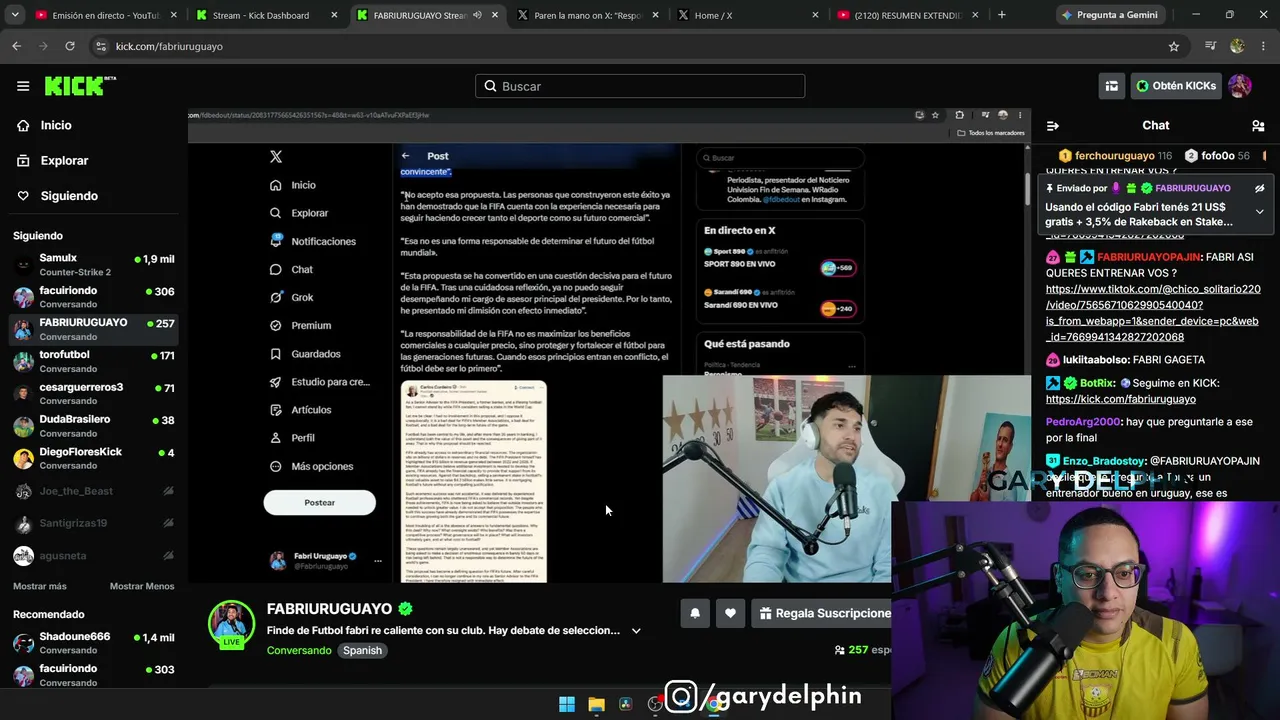1280x720 pixels.
Task: Click PedroArg2000 username in chat
Action: coord(1083,422)
